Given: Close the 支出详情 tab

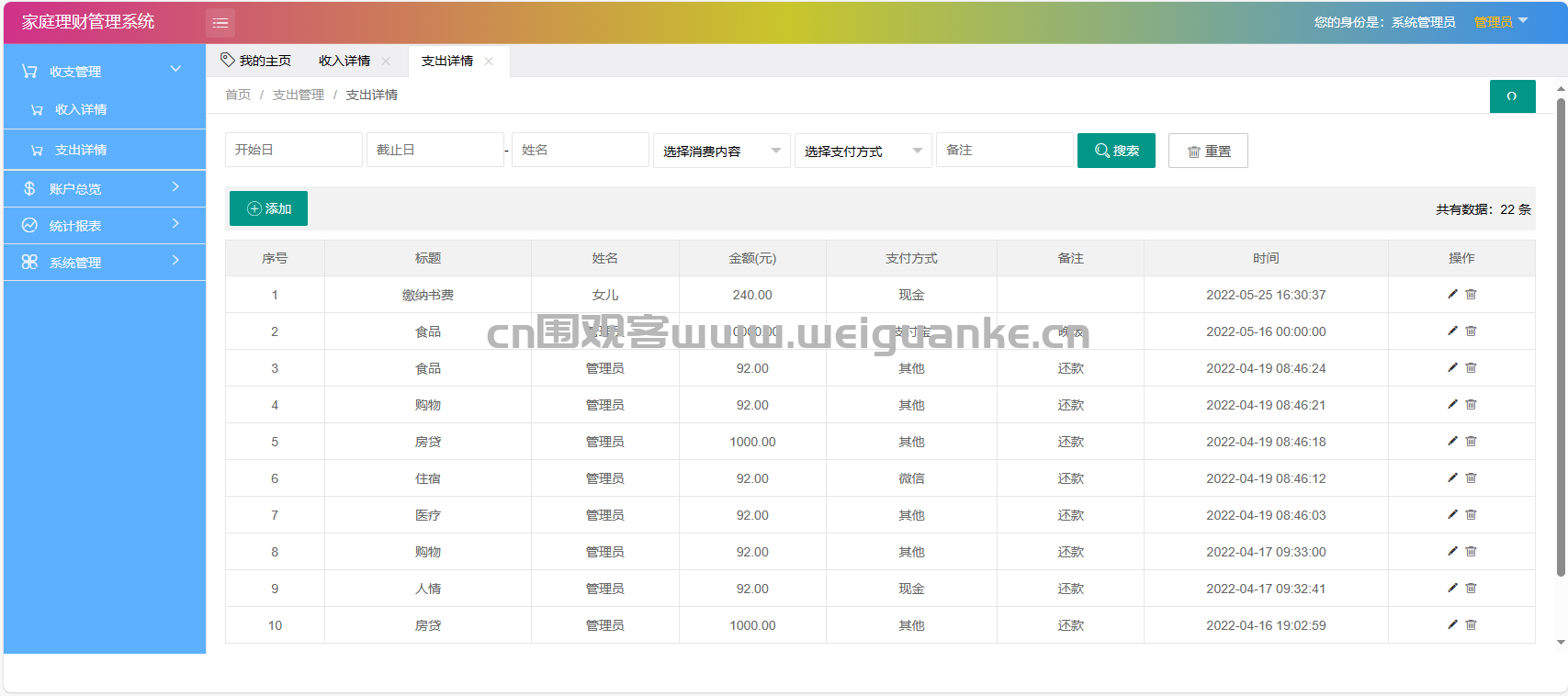Looking at the screenshot, I should tap(489, 62).
